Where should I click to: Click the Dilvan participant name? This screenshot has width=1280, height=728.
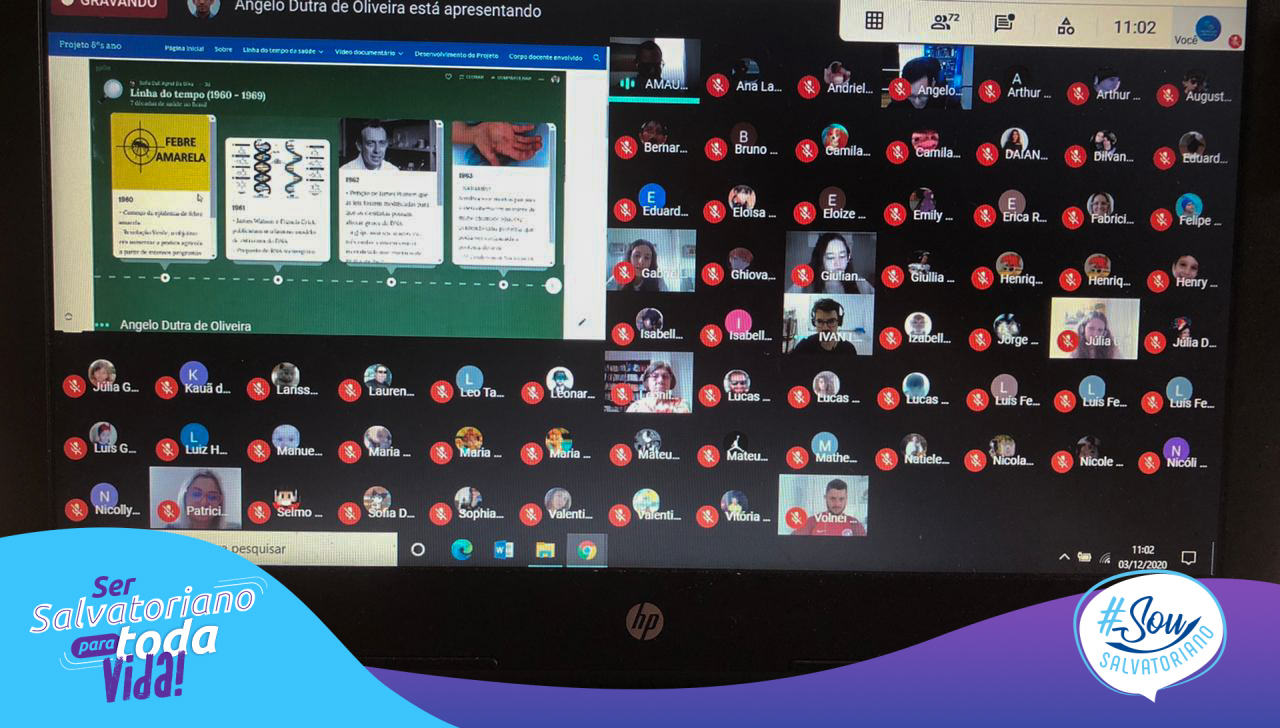[x=1114, y=157]
